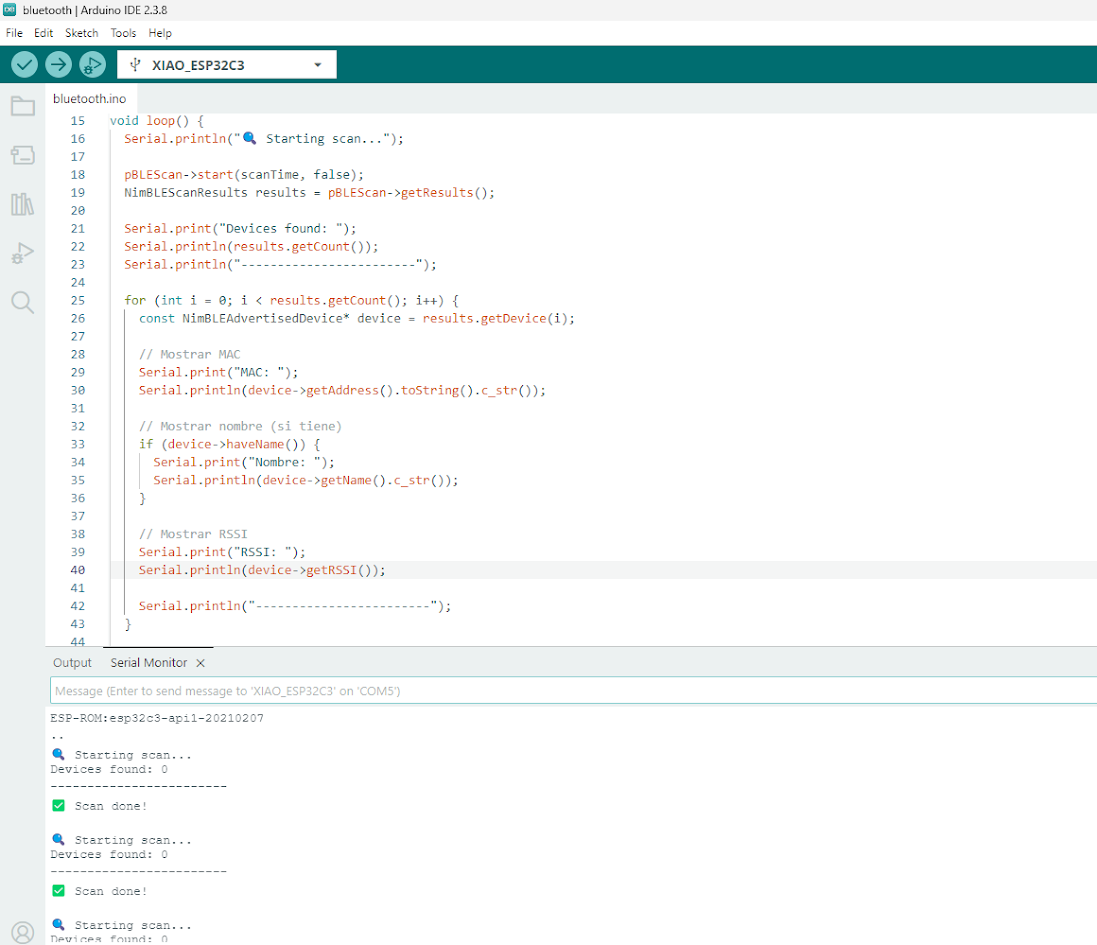Focus the serial message input field
This screenshot has width=1097, height=945.
(573, 690)
